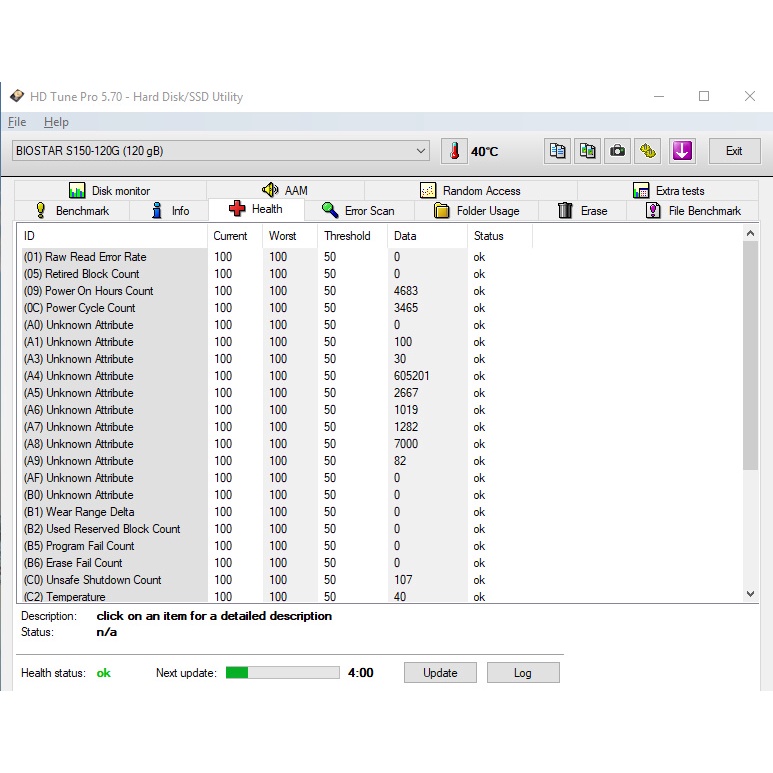Image resolution: width=773 pixels, height=773 pixels.
Task: Click the temperature thermometer icon
Action: (454, 151)
